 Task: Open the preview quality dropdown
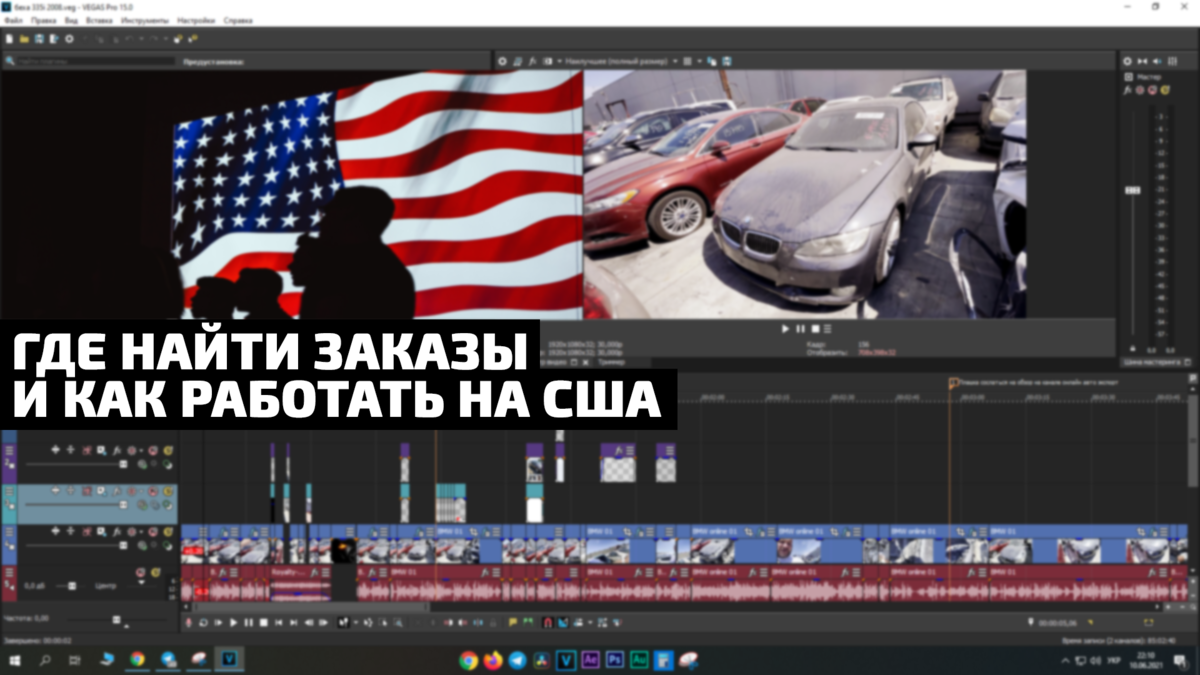click(620, 61)
